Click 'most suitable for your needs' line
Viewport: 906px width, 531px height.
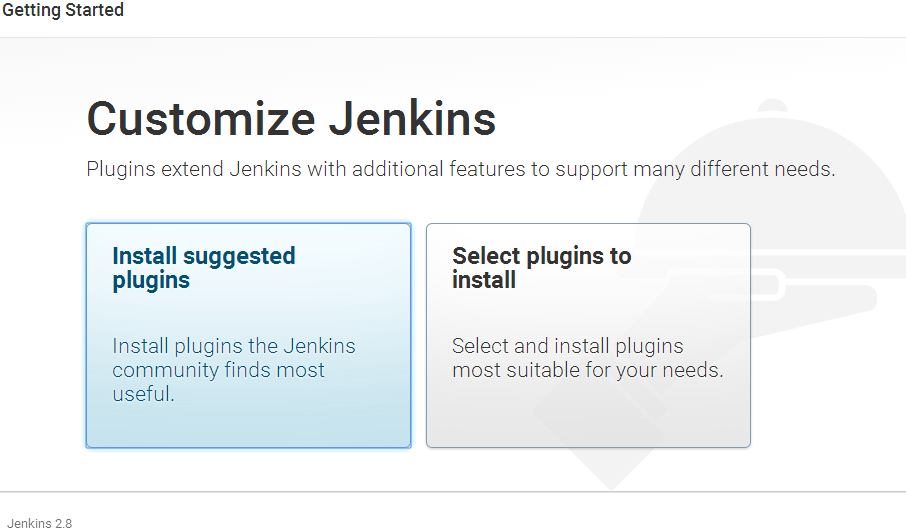587,370
